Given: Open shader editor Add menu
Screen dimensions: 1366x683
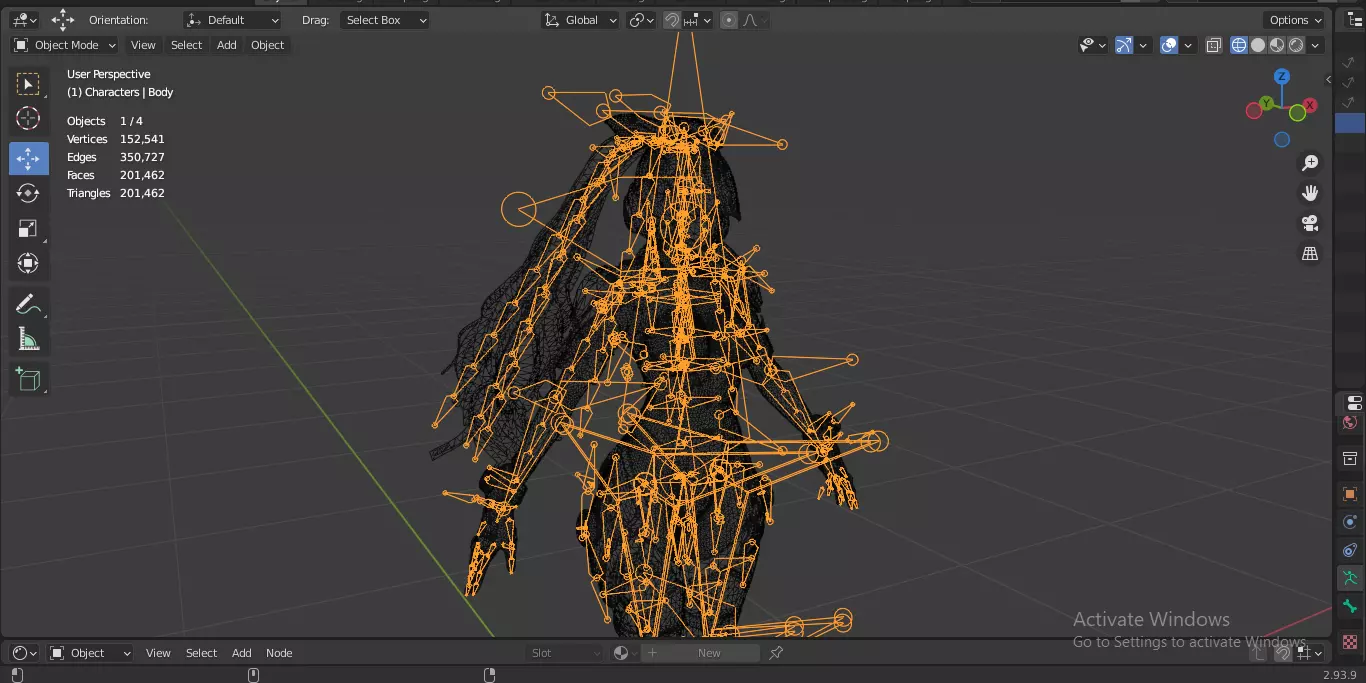Looking at the screenshot, I should pyautogui.click(x=242, y=653).
